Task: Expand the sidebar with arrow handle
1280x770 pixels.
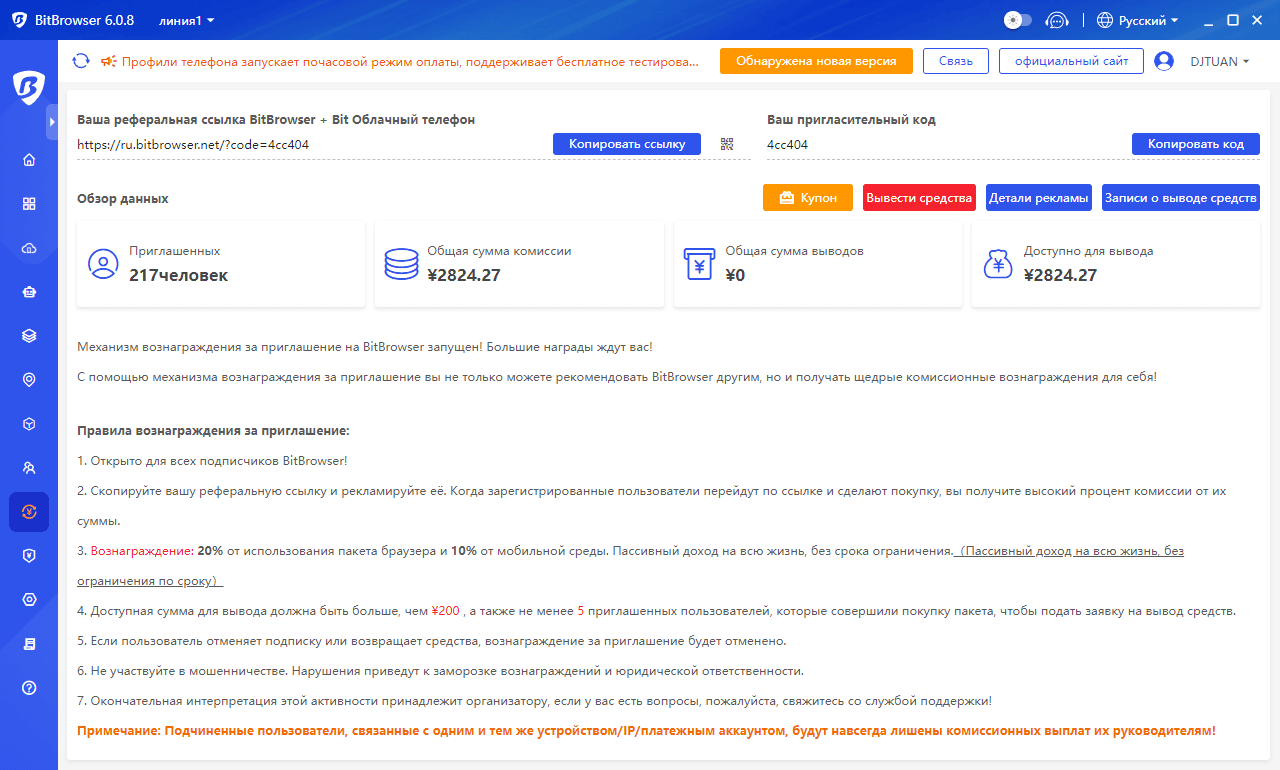Action: [52, 121]
